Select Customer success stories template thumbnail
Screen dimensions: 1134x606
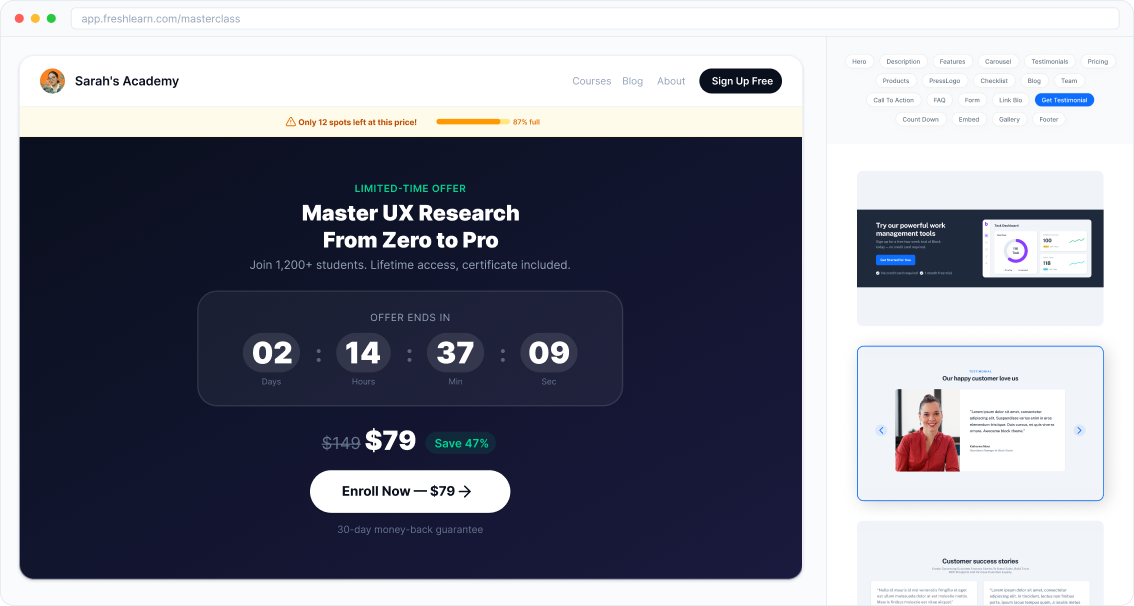pos(979,565)
